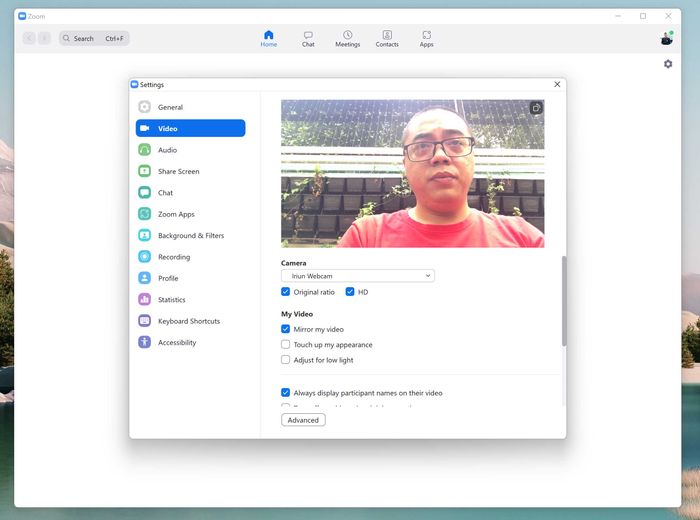Open the Chat tab in top navigation

pos(308,38)
